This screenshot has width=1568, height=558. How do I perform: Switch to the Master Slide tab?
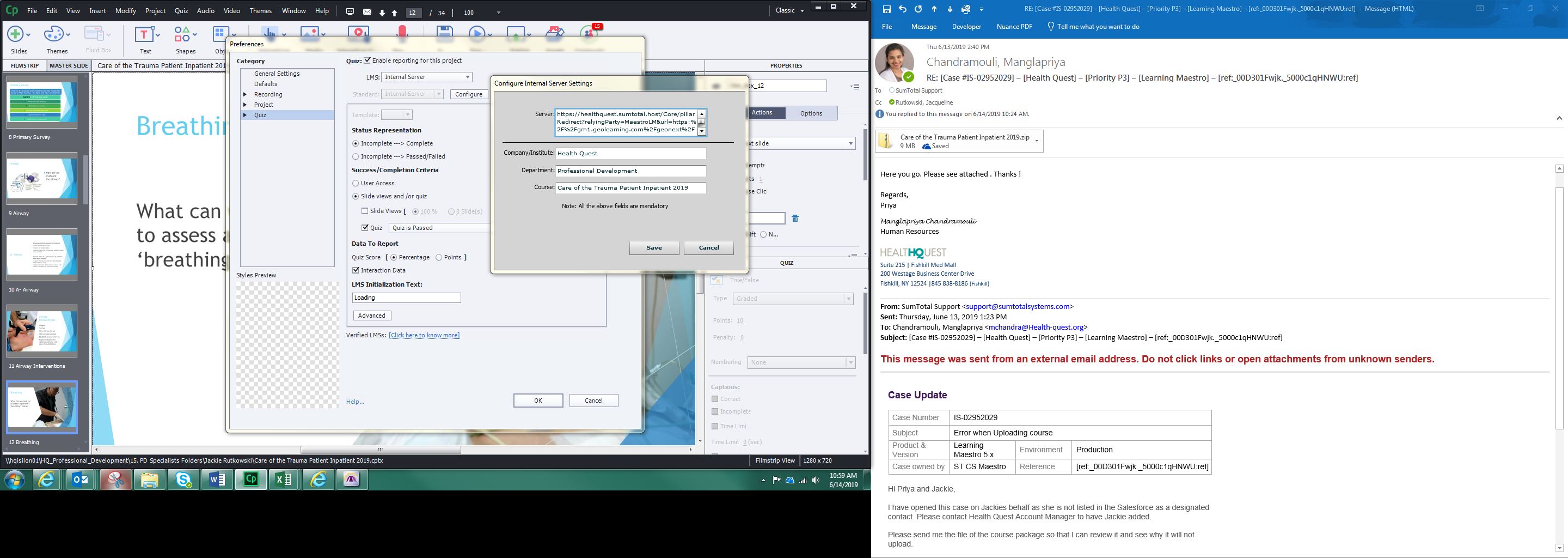68,66
